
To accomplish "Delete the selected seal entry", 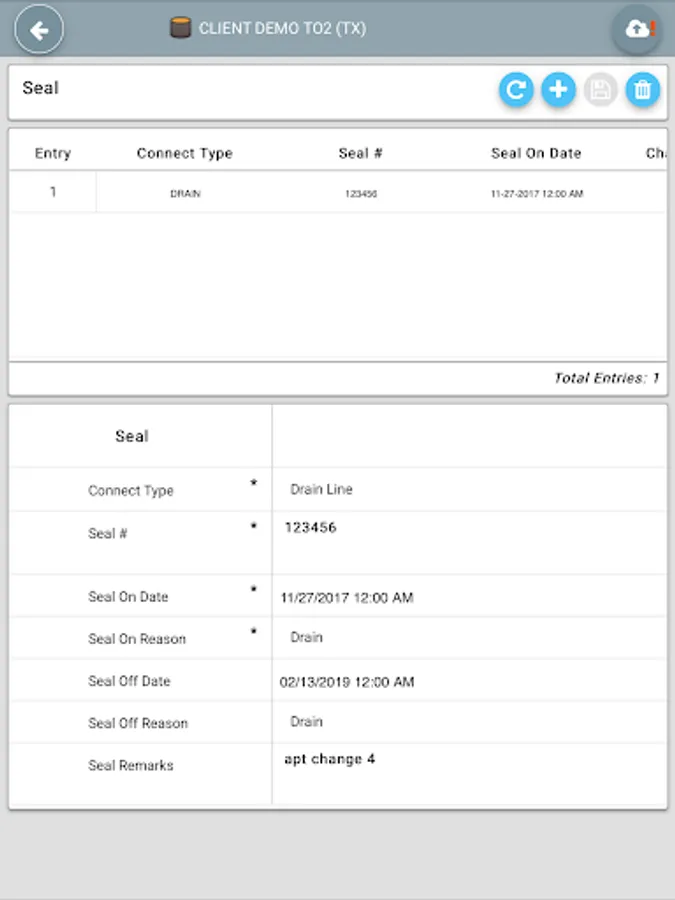I will pyautogui.click(x=643, y=90).
